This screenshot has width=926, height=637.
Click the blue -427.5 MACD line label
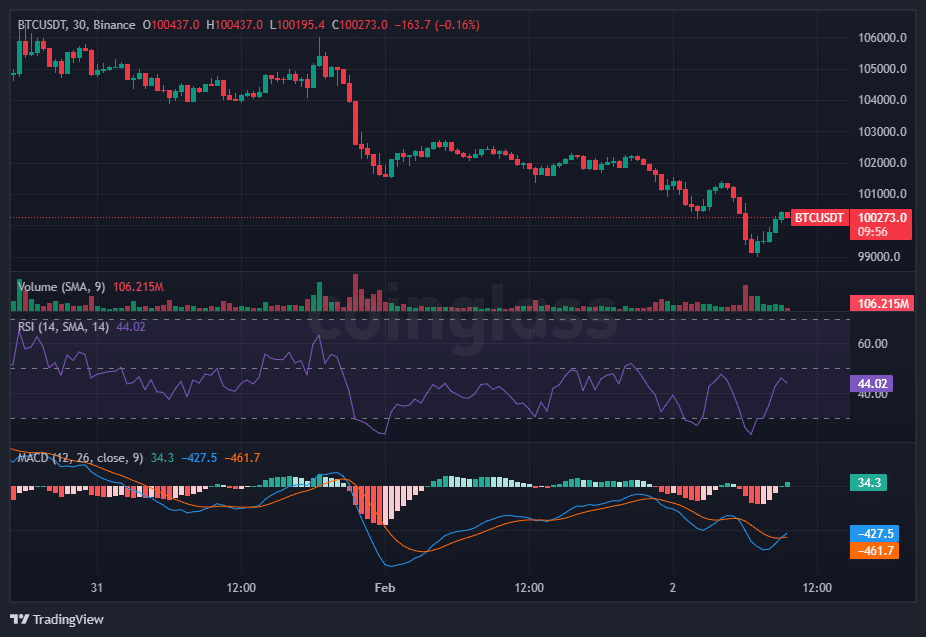(871, 533)
